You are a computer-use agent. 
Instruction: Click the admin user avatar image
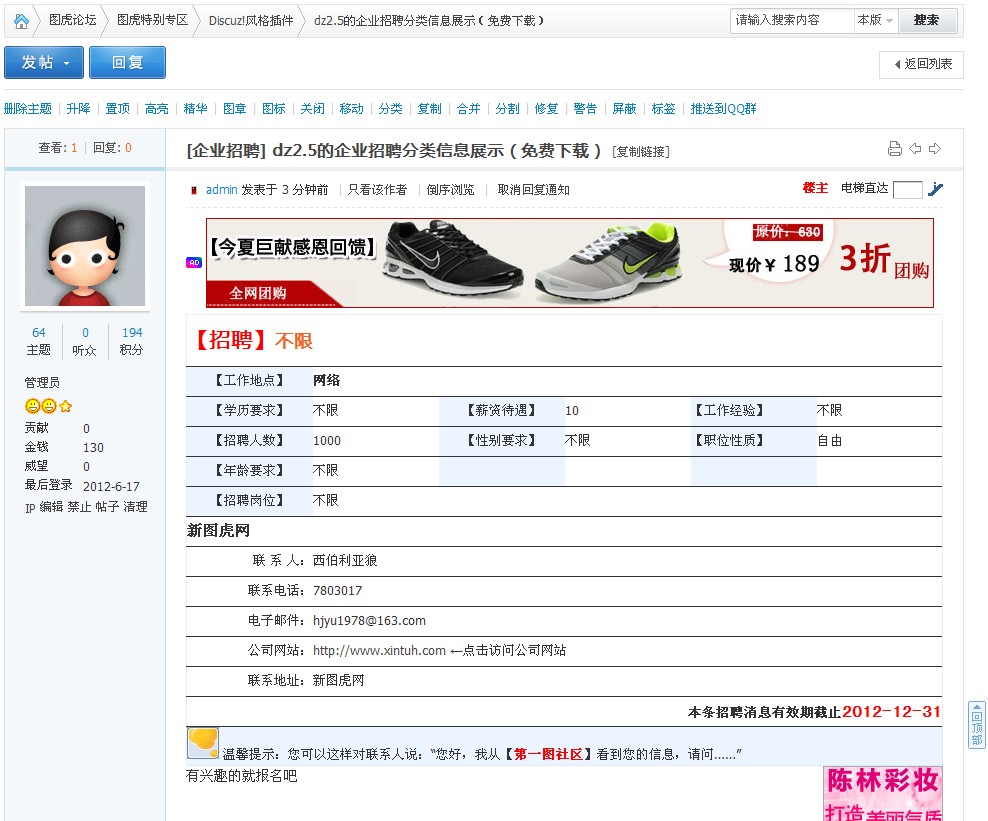[x=85, y=246]
